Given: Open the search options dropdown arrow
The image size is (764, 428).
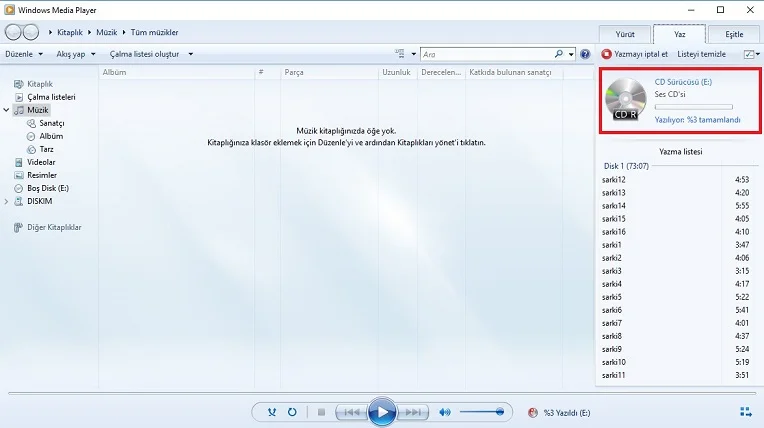Looking at the screenshot, I should coord(571,54).
